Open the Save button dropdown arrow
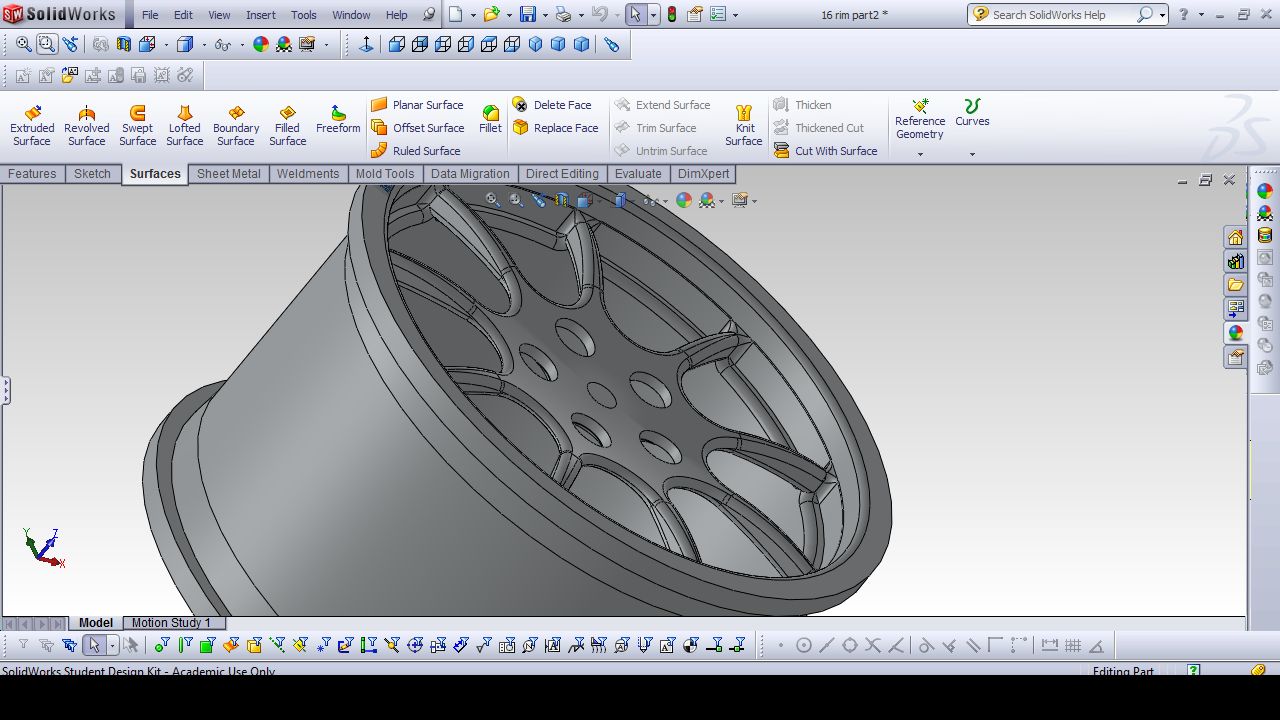Screen dimensions: 1280x720 click(x=546, y=15)
